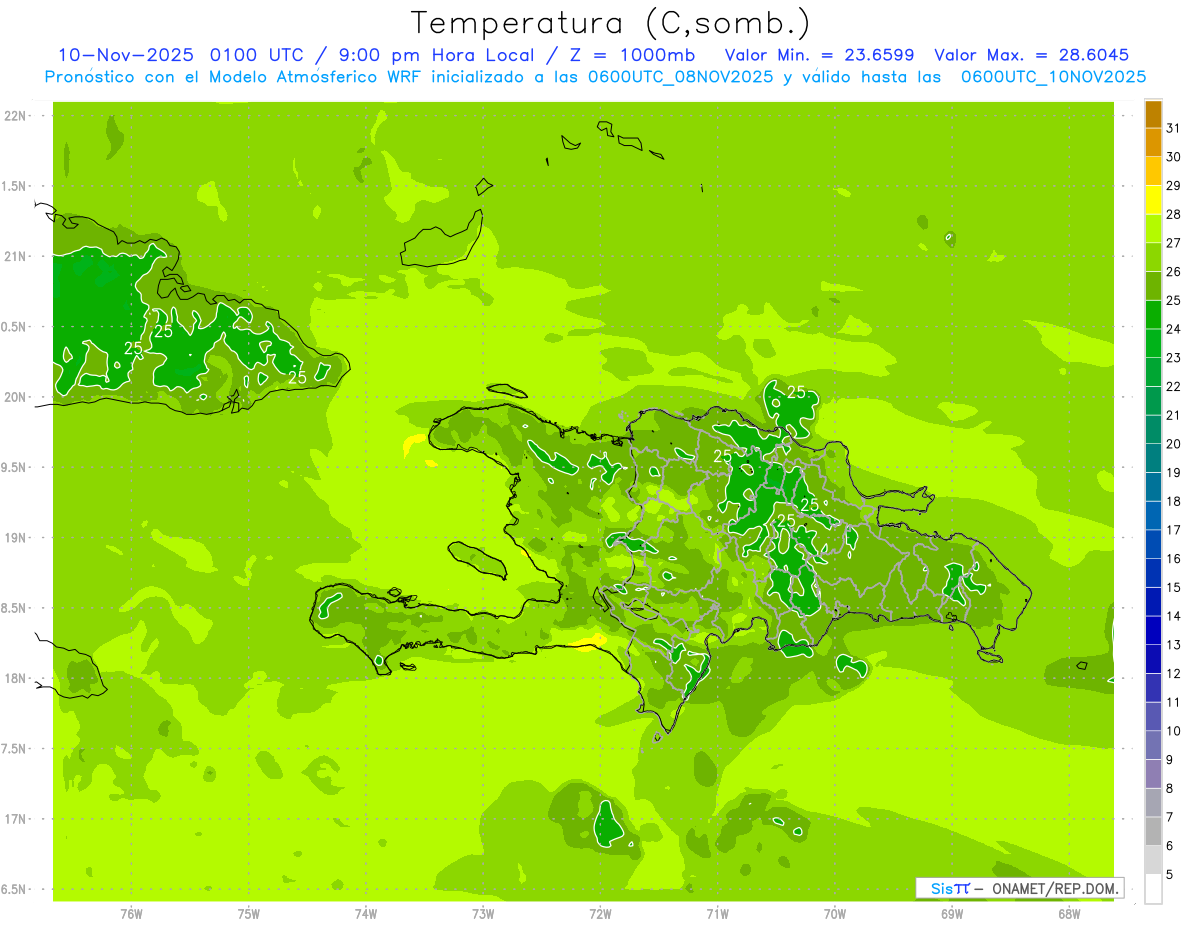
Task: Click the color scale label "31"
Action: coord(1173,128)
